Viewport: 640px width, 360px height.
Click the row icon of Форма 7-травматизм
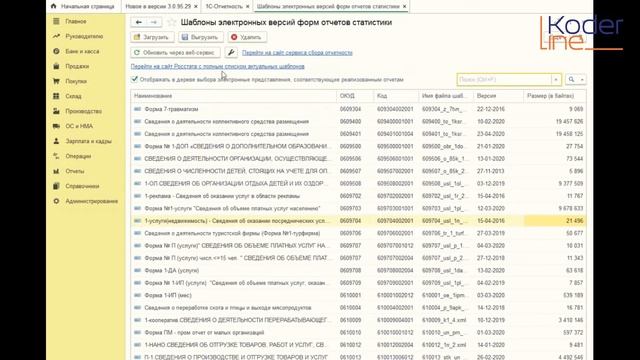click(138, 109)
